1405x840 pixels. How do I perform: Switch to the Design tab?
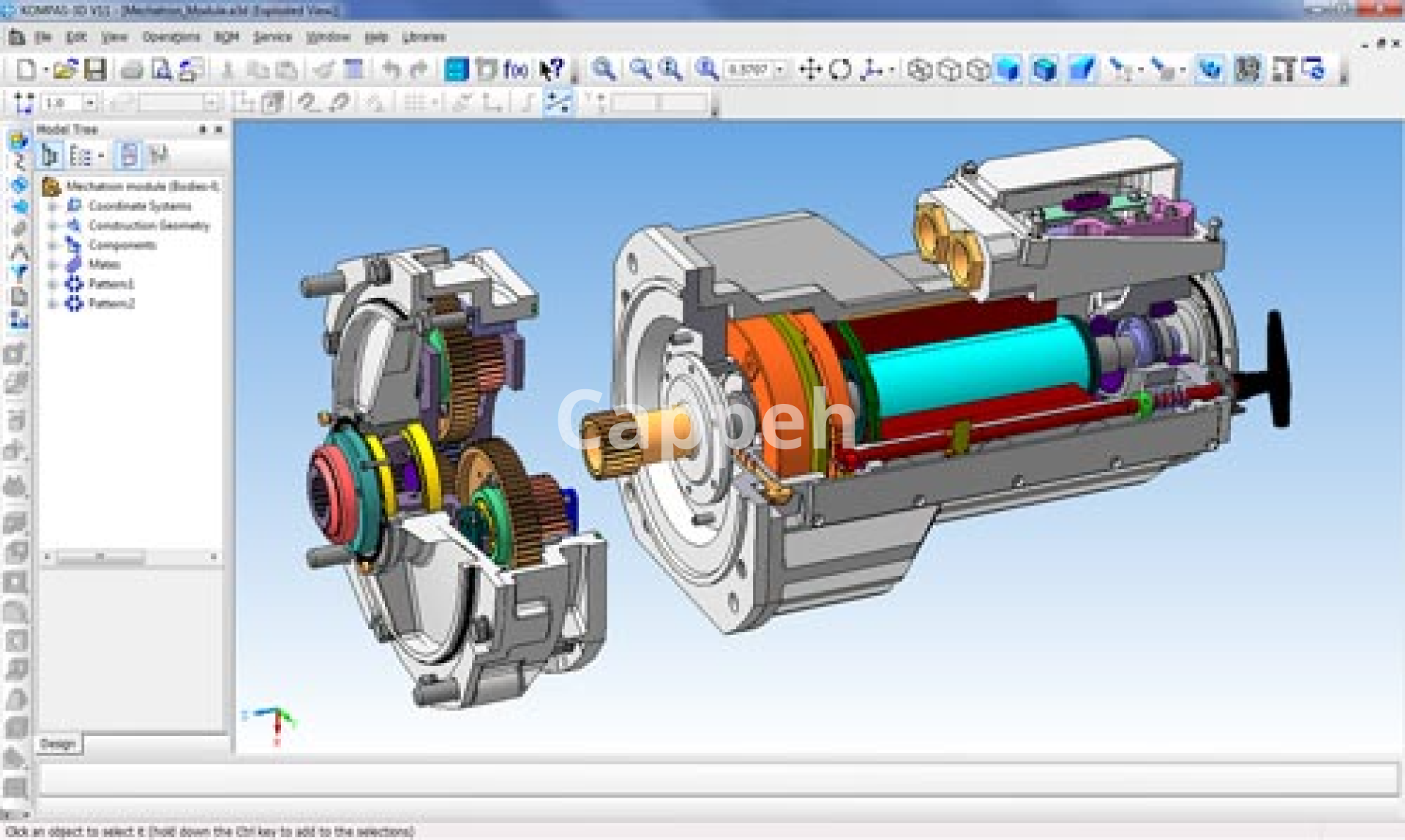tap(59, 744)
